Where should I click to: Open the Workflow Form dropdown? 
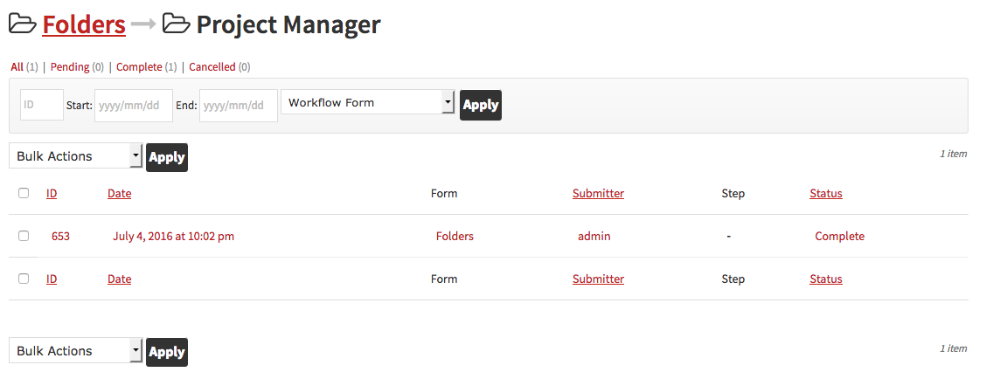367,102
